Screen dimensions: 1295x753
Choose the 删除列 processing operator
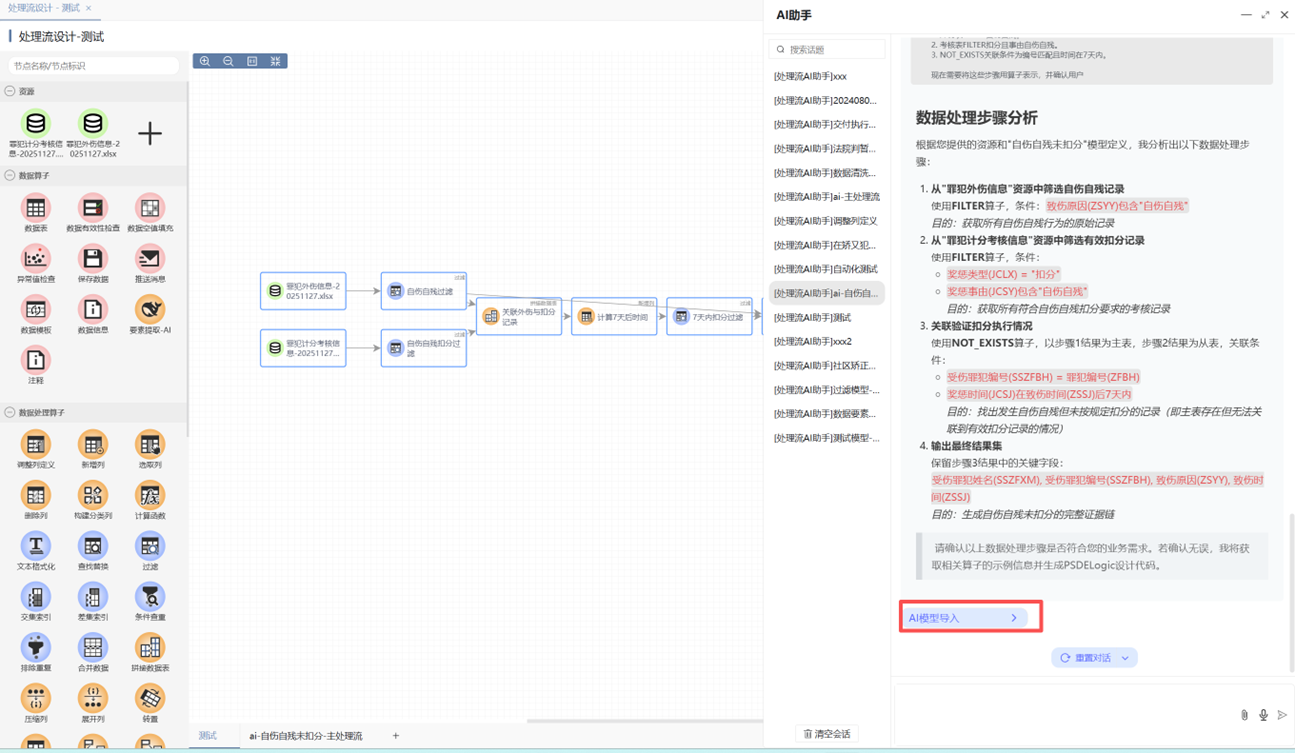click(36, 496)
